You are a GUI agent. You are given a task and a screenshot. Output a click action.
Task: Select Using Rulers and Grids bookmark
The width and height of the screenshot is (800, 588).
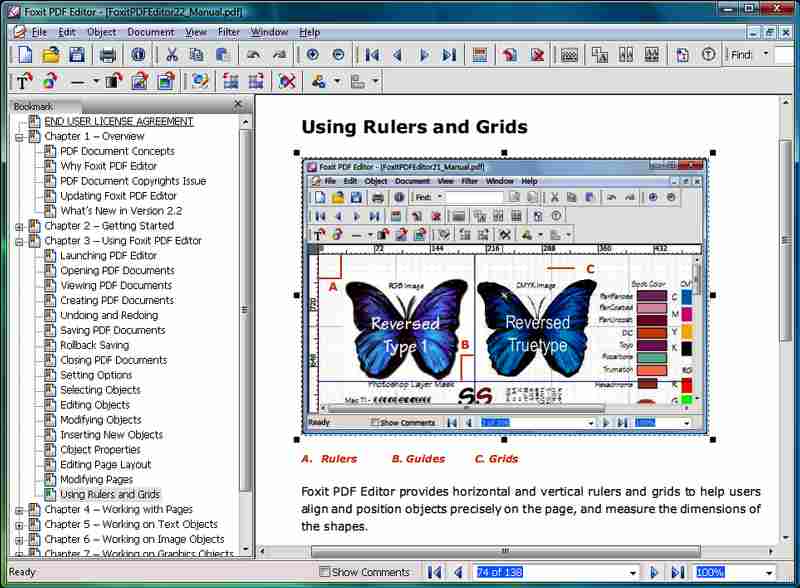(110, 494)
